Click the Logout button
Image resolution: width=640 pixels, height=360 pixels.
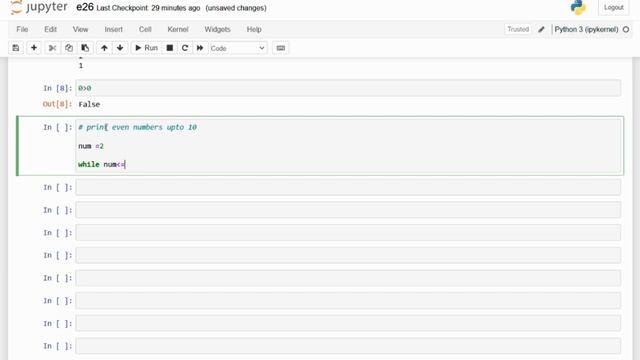click(x=613, y=7)
